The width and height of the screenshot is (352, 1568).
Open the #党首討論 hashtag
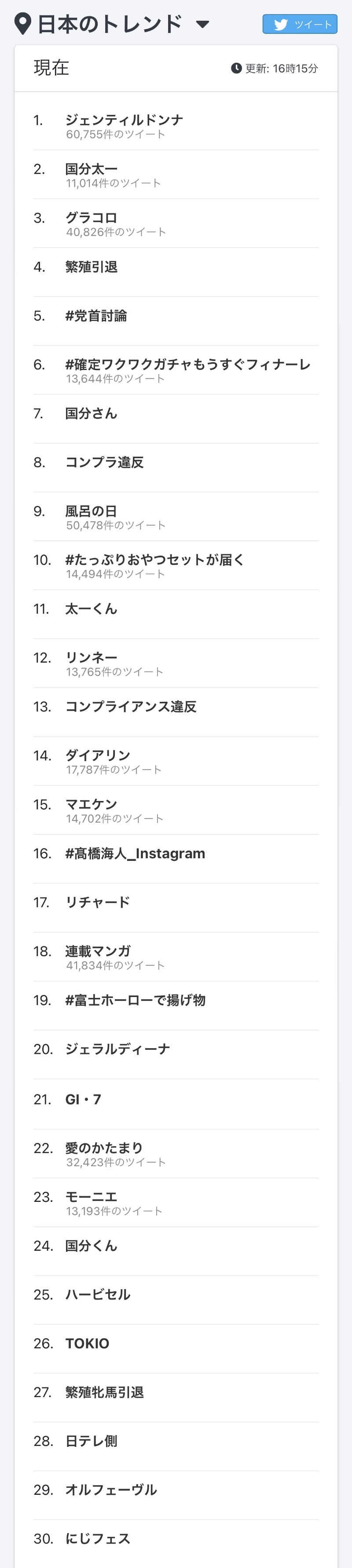(x=96, y=315)
